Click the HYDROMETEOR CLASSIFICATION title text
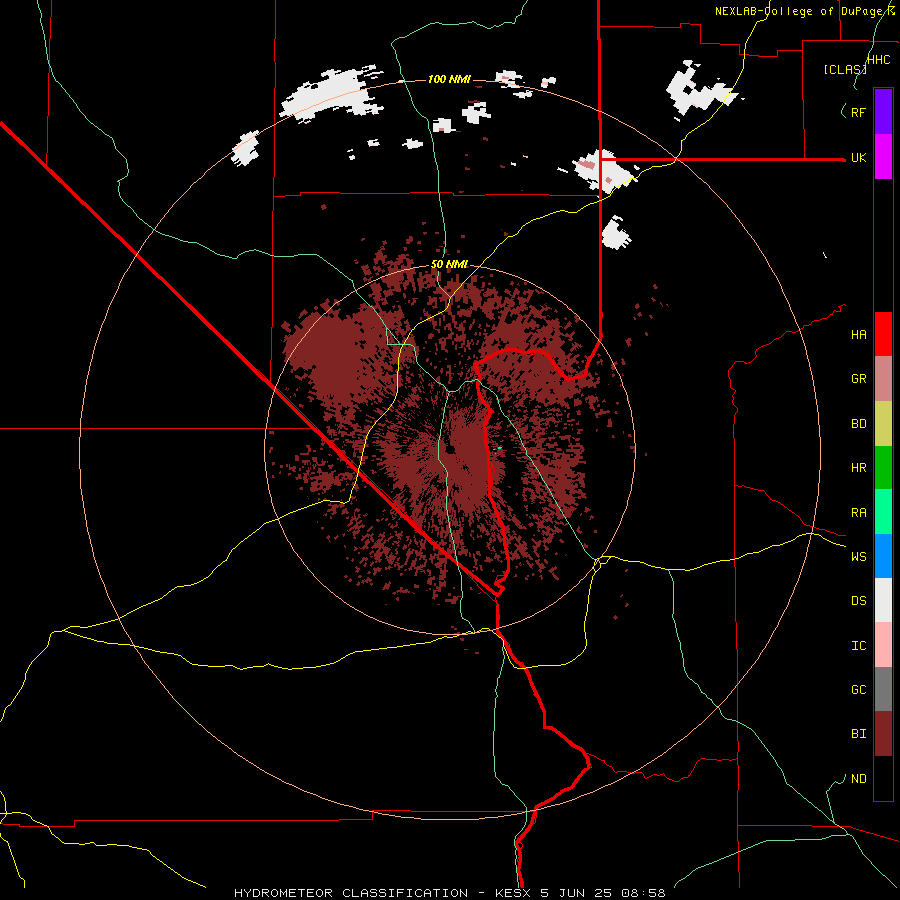This screenshot has height=900, width=900. pos(351,893)
